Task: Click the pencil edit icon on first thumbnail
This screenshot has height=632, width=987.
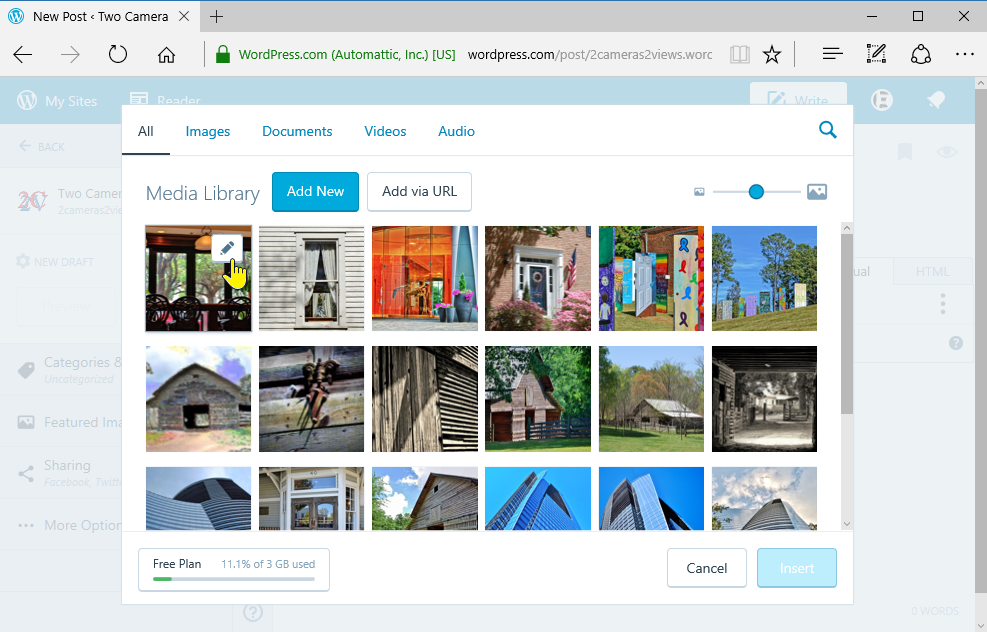Action: (227, 248)
